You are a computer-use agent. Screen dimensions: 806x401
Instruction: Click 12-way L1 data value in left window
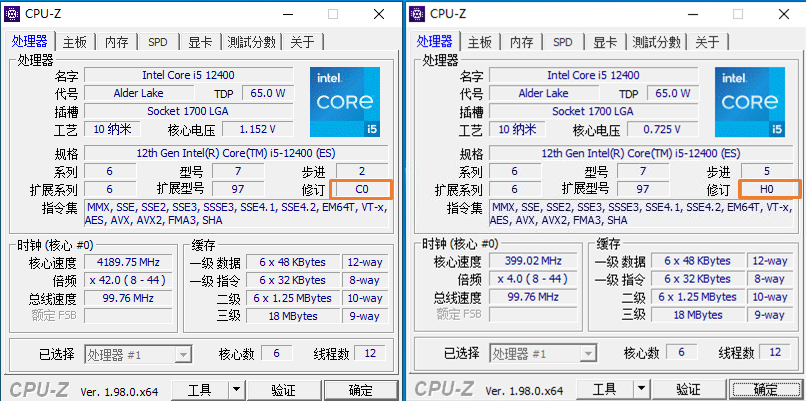tap(365, 262)
